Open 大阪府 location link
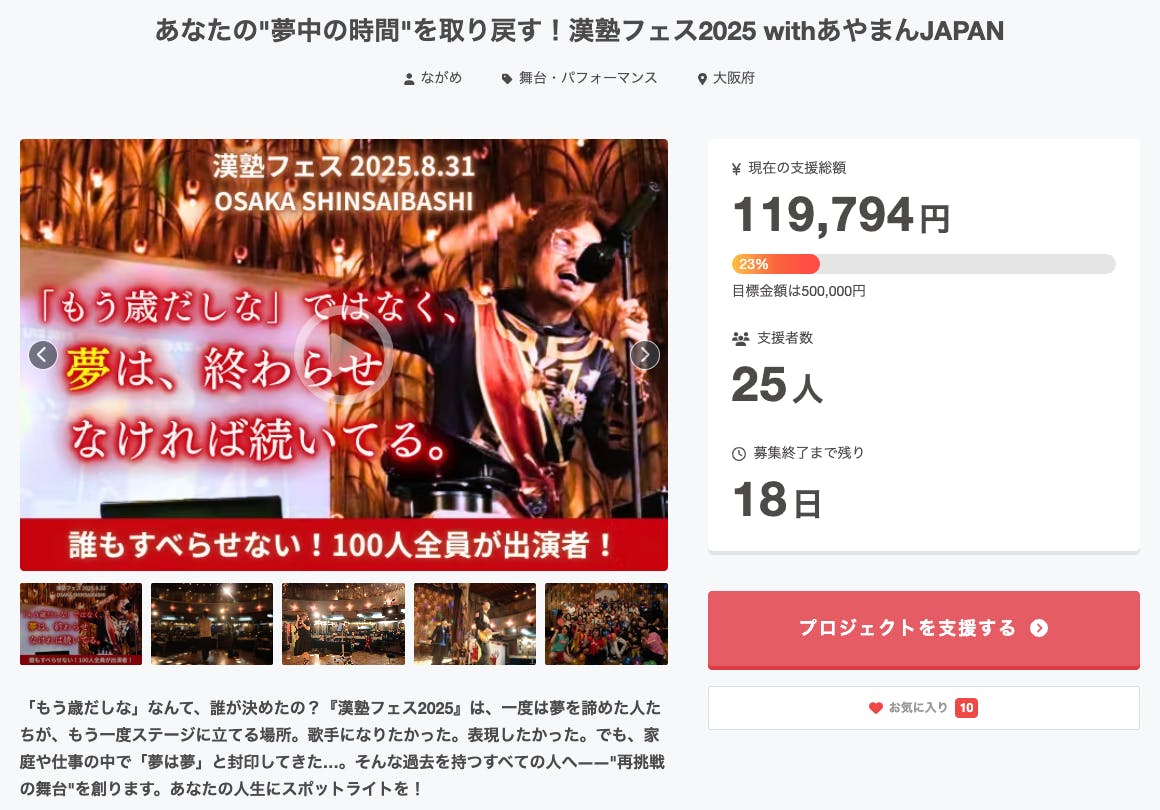Screen dimensions: 1160x810 (x=734, y=78)
